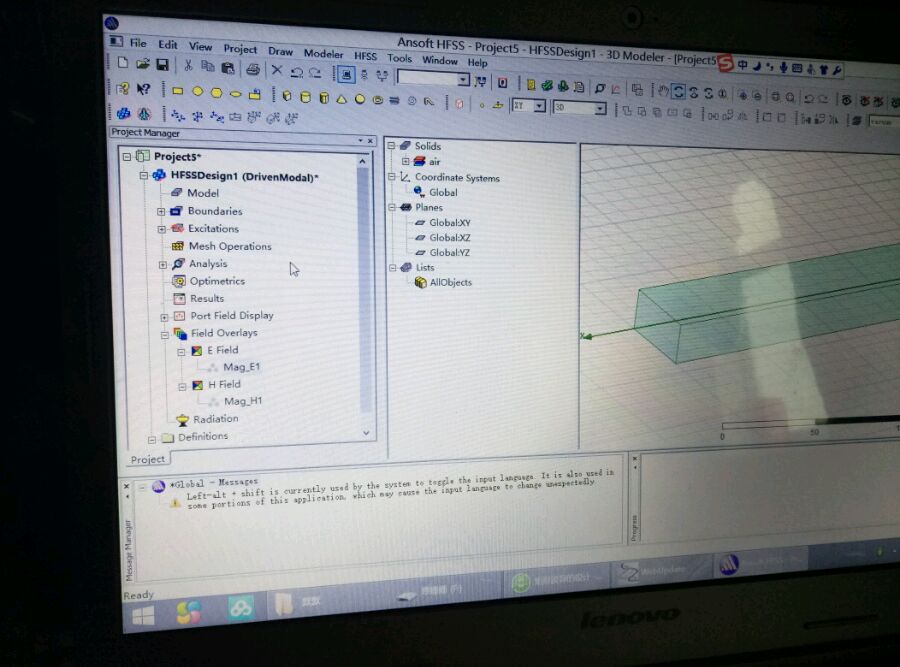
Task: Collapse the HFSSDesign1 tree node
Action: pos(143,176)
